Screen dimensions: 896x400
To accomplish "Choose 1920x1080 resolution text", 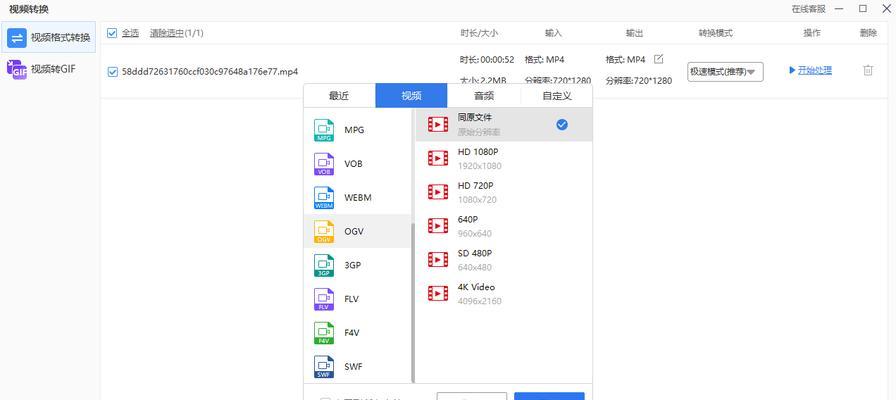I will (x=479, y=166).
